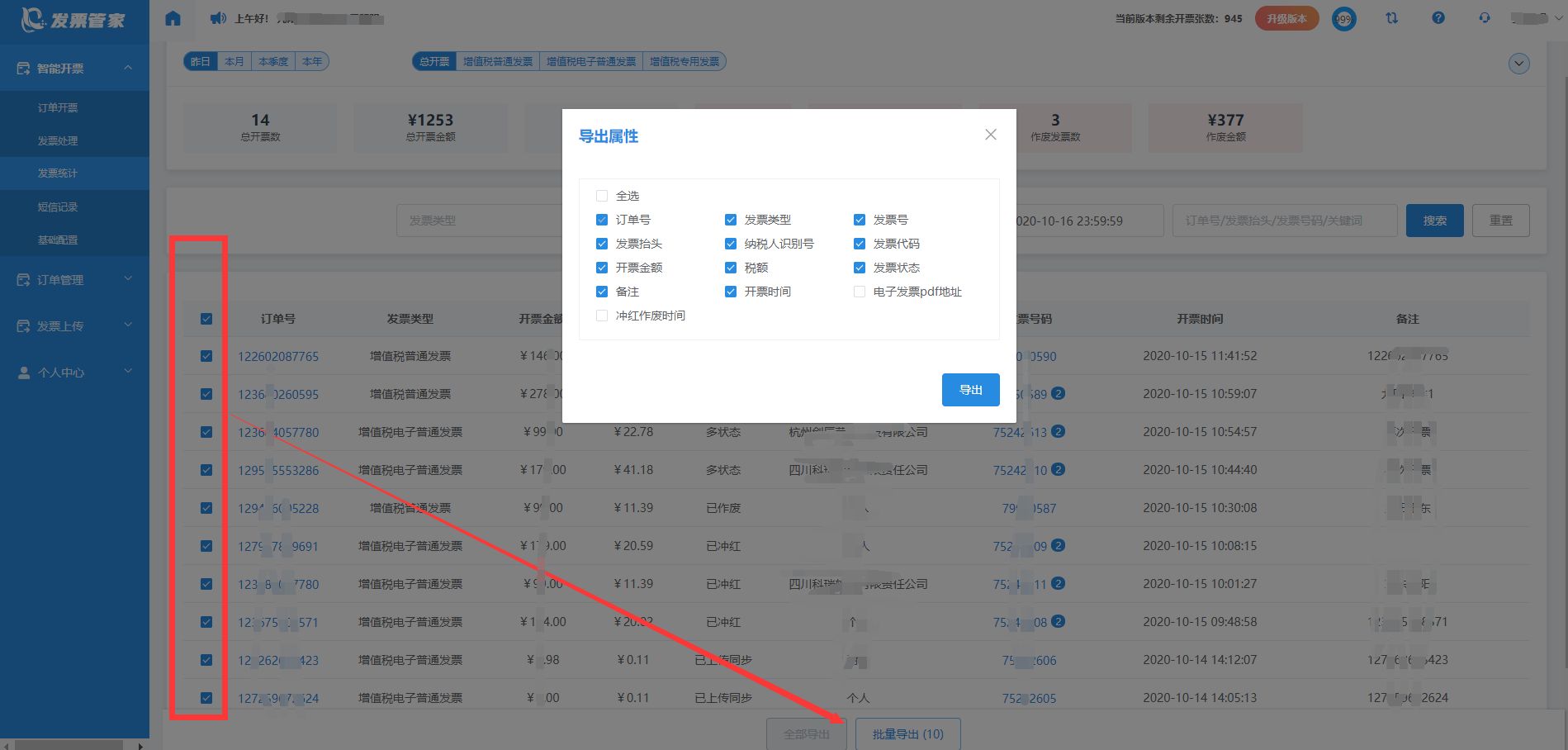Click badge 2 in the 10:01:27 row
This screenshot has height=750, width=1568.
[1059, 583]
